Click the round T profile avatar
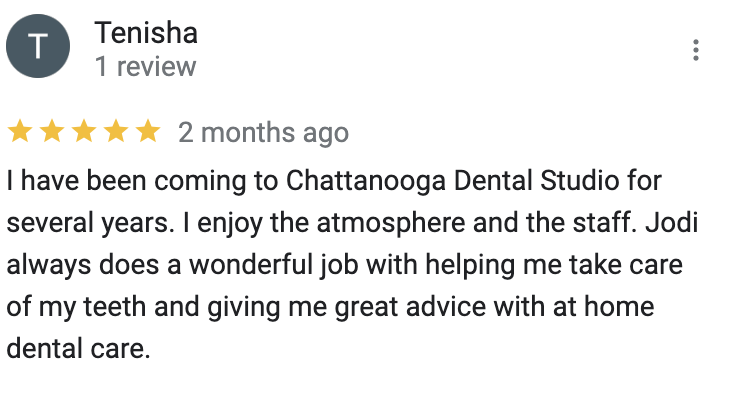This screenshot has width=740, height=394. (x=38, y=46)
